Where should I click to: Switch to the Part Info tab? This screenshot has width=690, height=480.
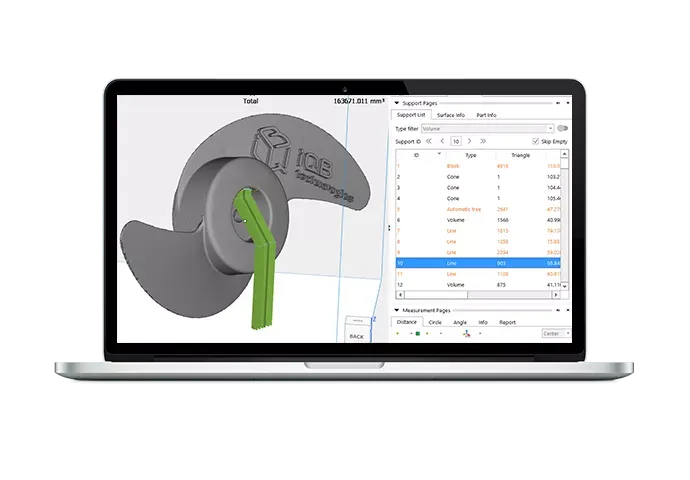click(486, 115)
